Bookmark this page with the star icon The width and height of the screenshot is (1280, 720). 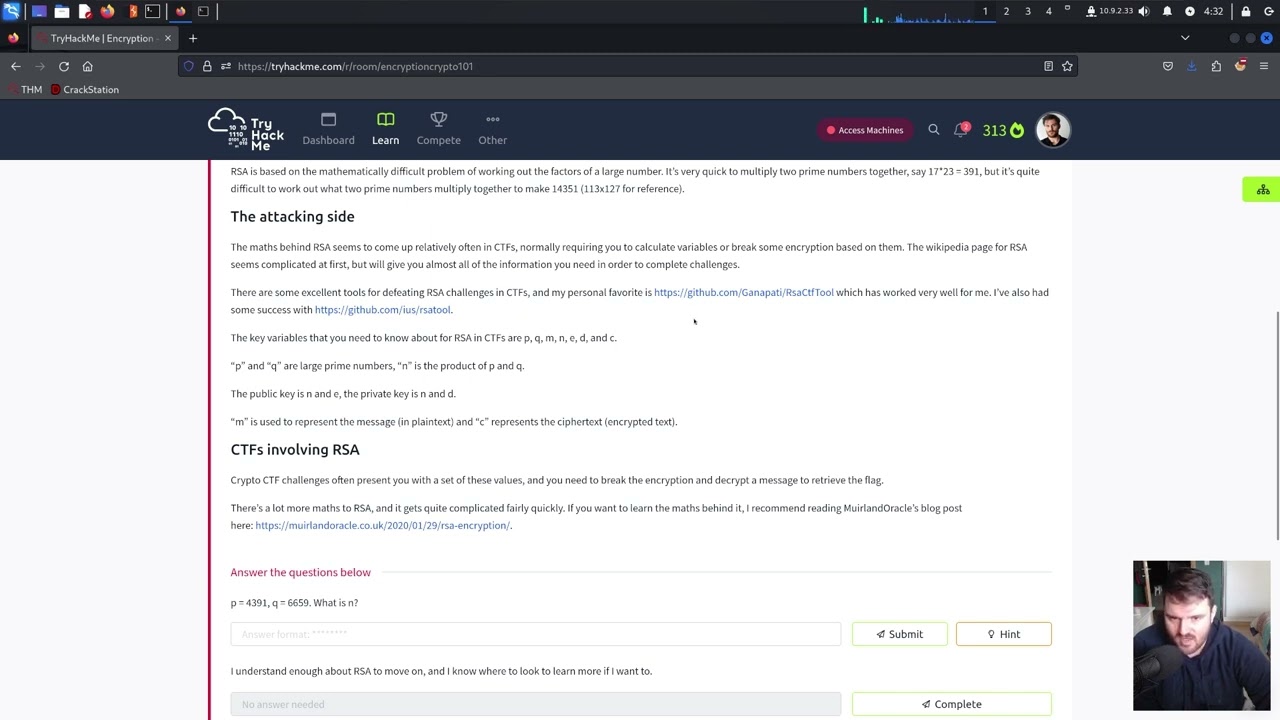[1067, 66]
